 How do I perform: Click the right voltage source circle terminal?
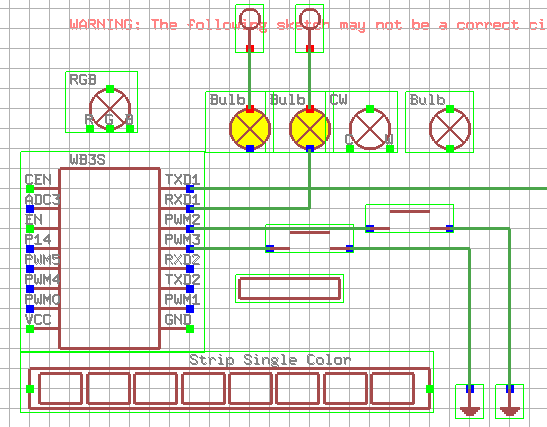point(309,18)
